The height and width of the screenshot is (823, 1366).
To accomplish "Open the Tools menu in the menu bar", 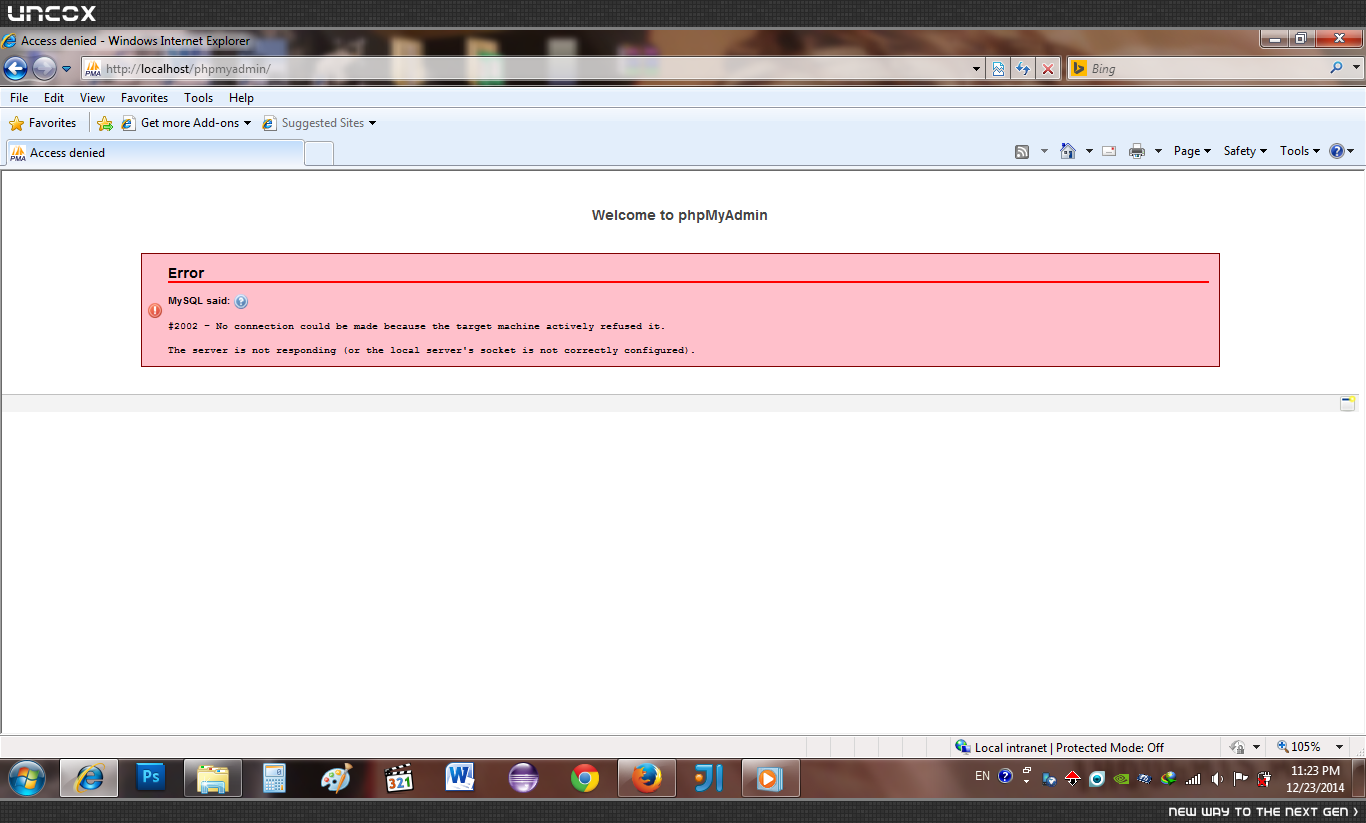I will coord(199,98).
